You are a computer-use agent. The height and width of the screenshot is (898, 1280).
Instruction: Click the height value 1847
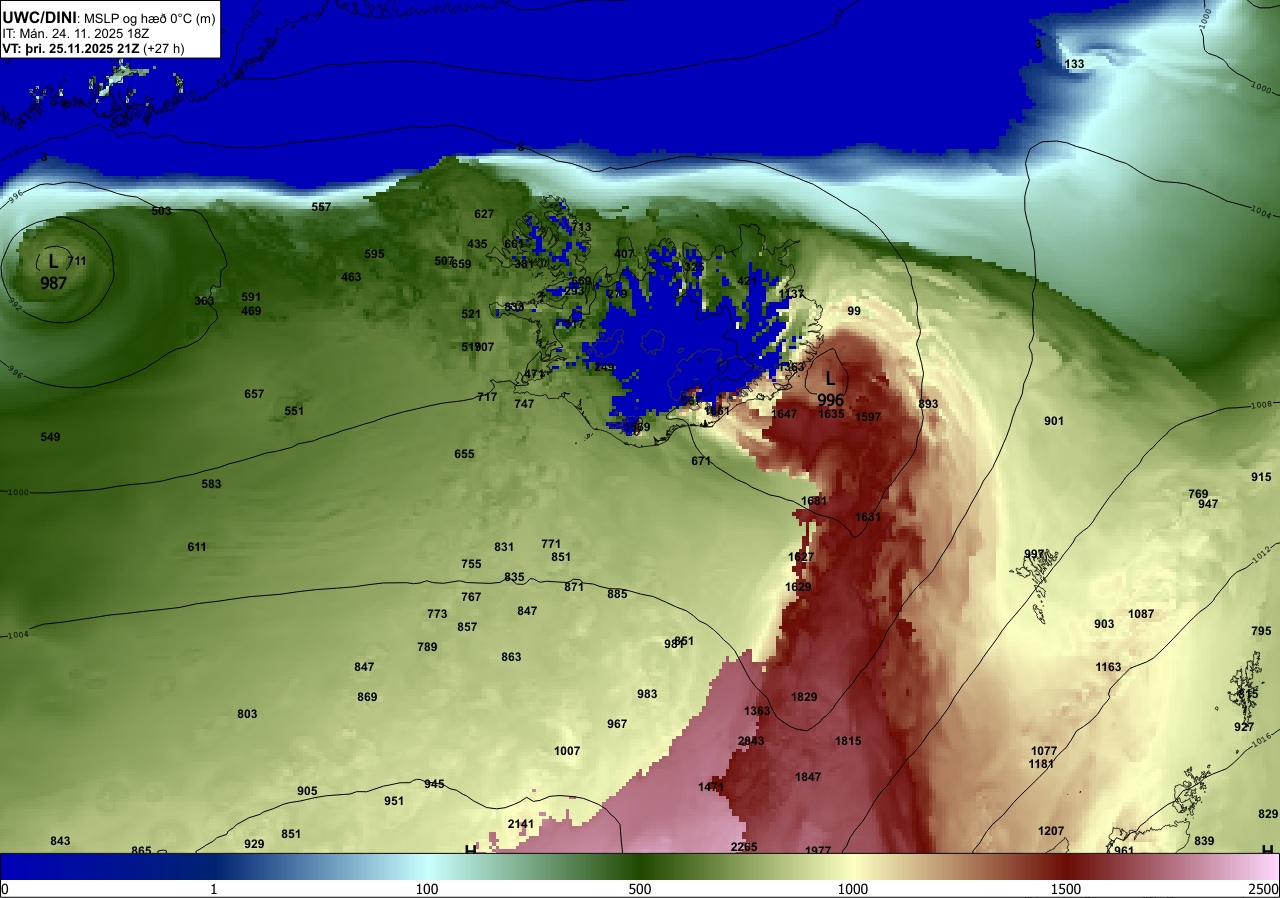pyautogui.click(x=808, y=777)
